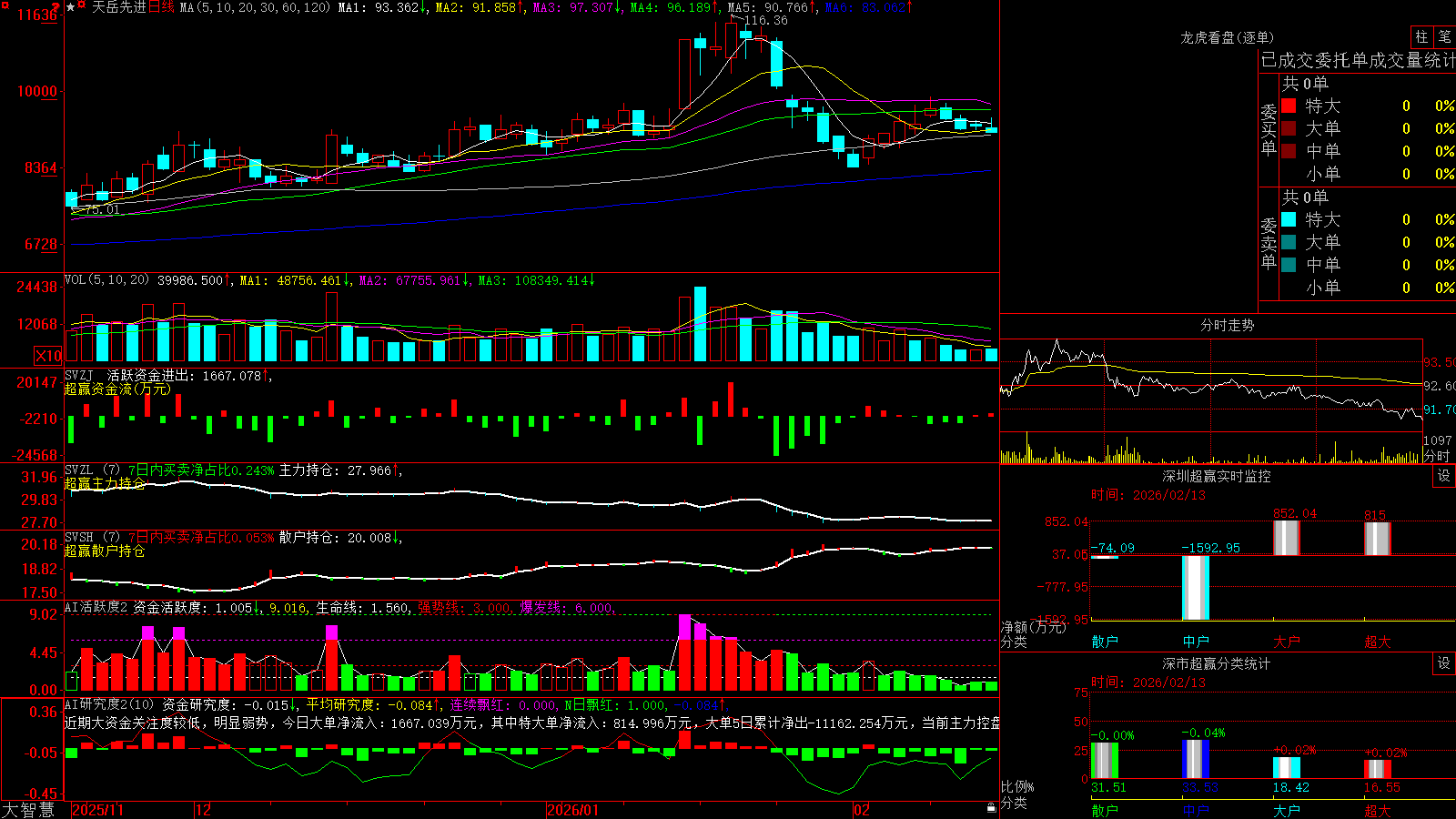Click the 深市超赢分类统计 panel title
Screen dimensions: 1456x819
(1217, 663)
